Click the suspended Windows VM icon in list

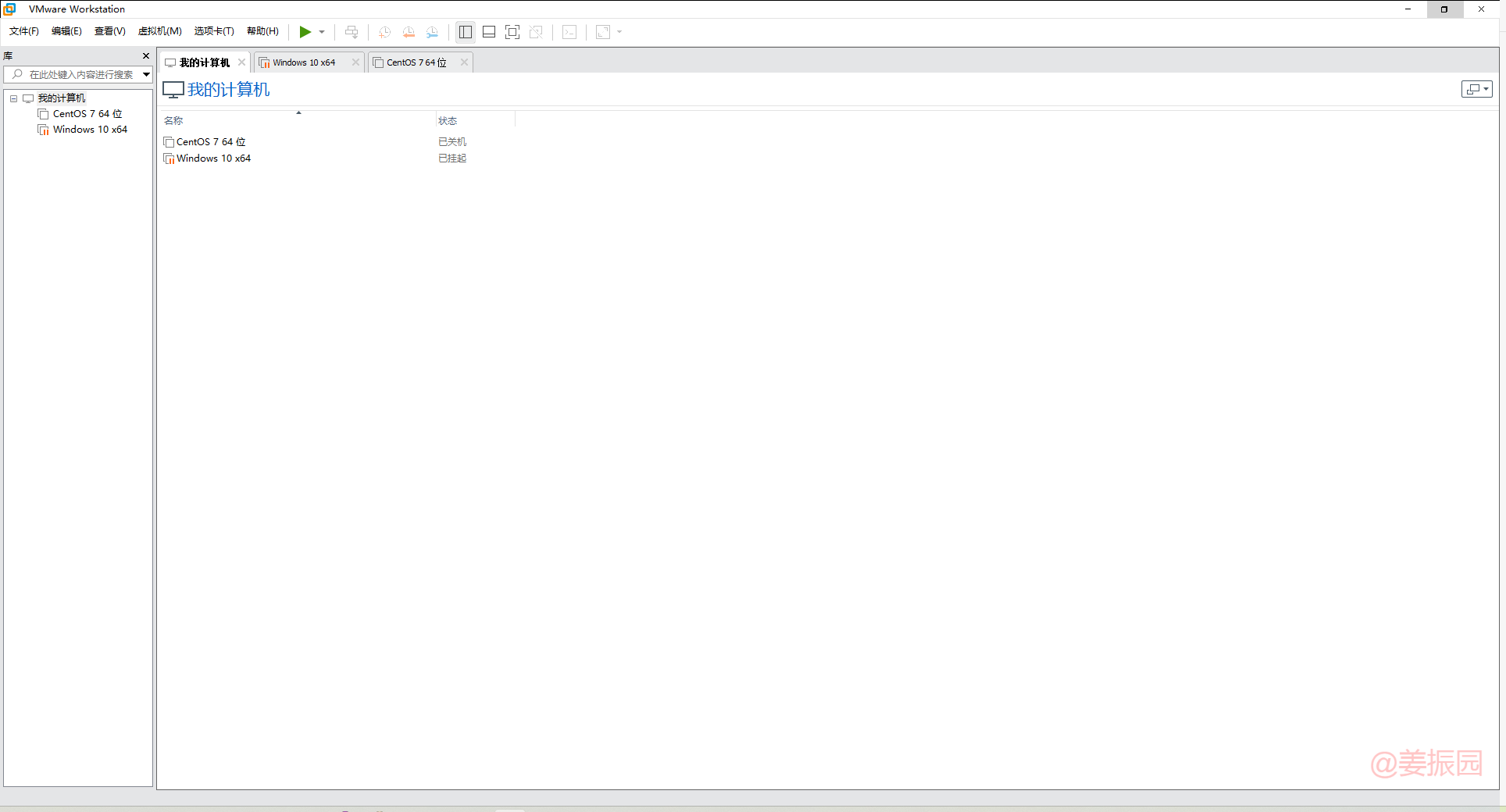click(x=169, y=158)
